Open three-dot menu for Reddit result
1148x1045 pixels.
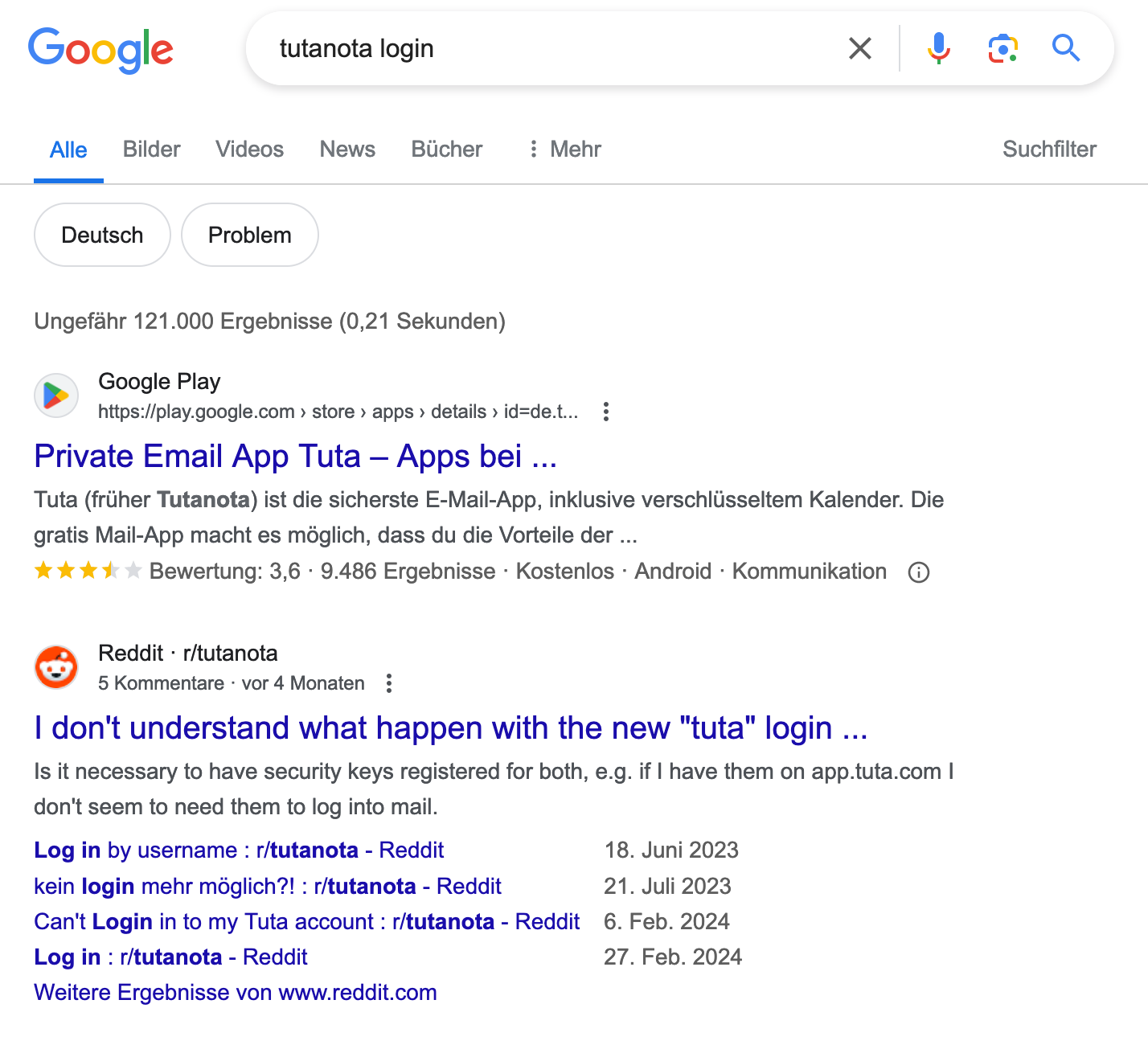[x=389, y=683]
